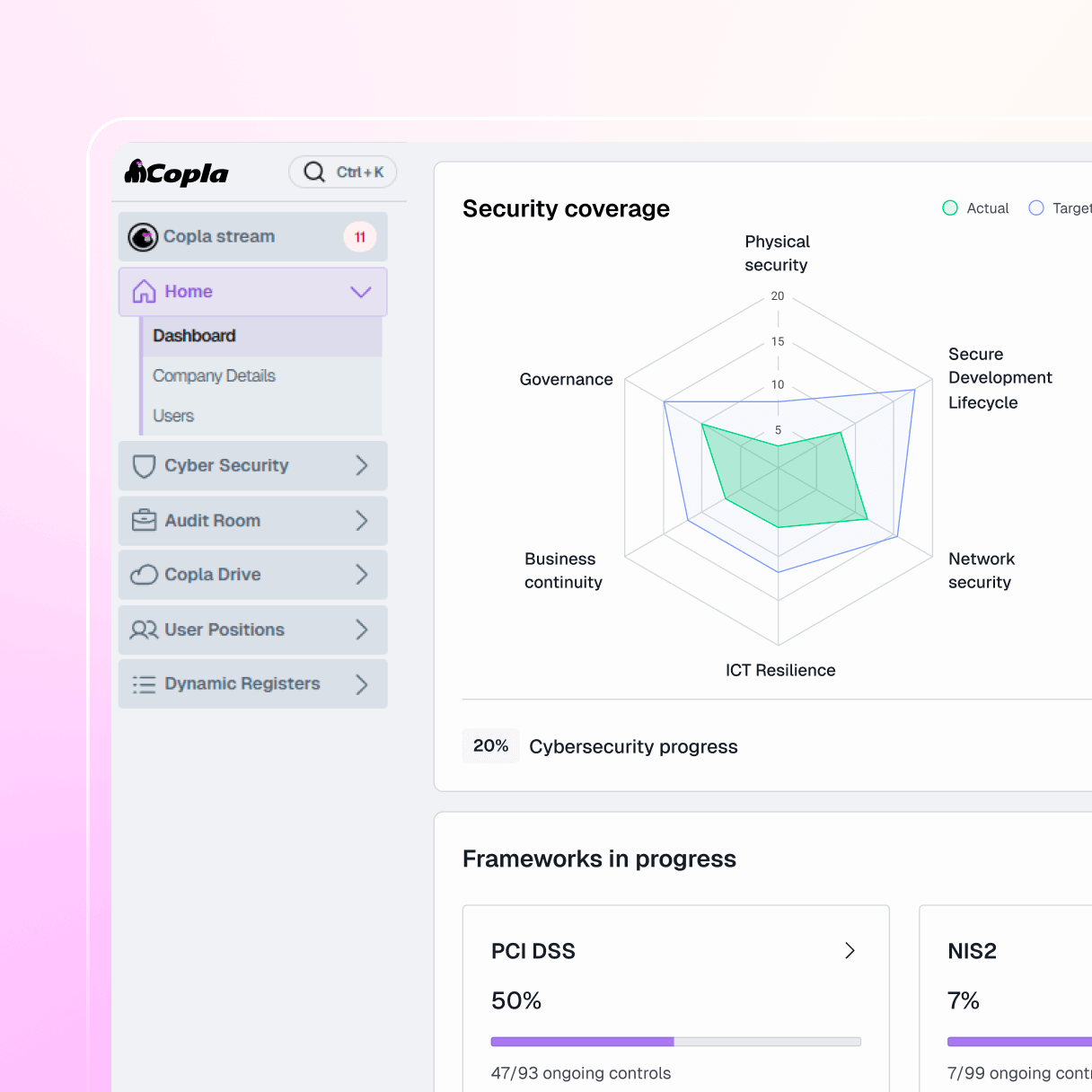Click the Audit Room briefcase icon
This screenshot has height=1092, width=1092.
tap(144, 521)
